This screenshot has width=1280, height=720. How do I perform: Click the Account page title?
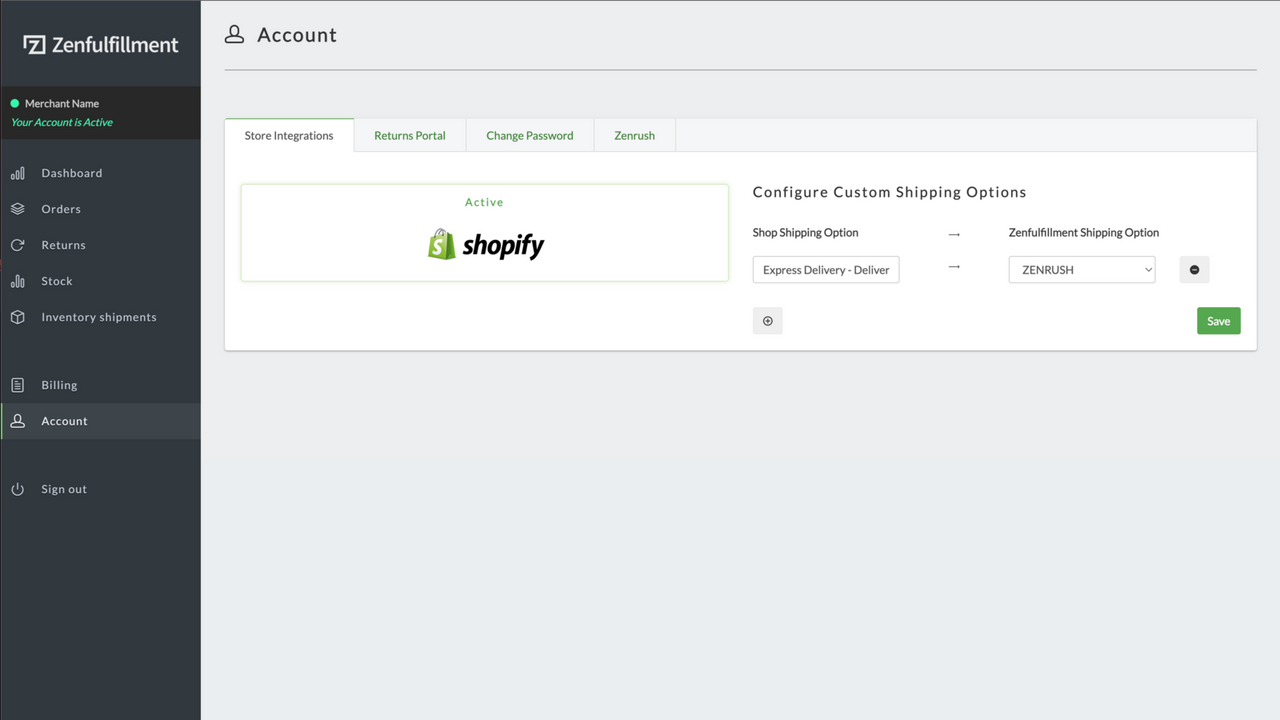(x=297, y=35)
